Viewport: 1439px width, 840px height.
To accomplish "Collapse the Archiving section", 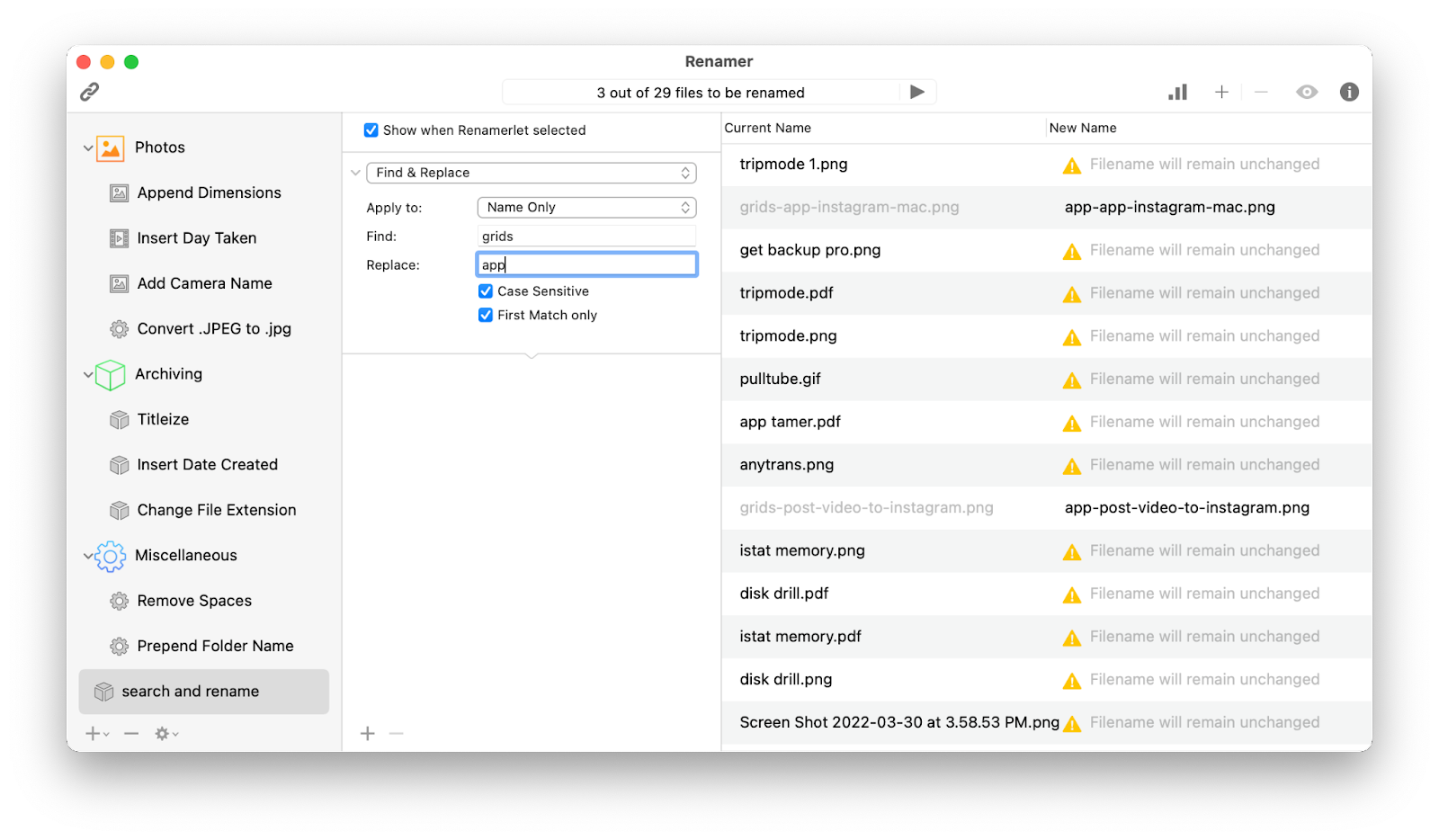I will (x=87, y=374).
